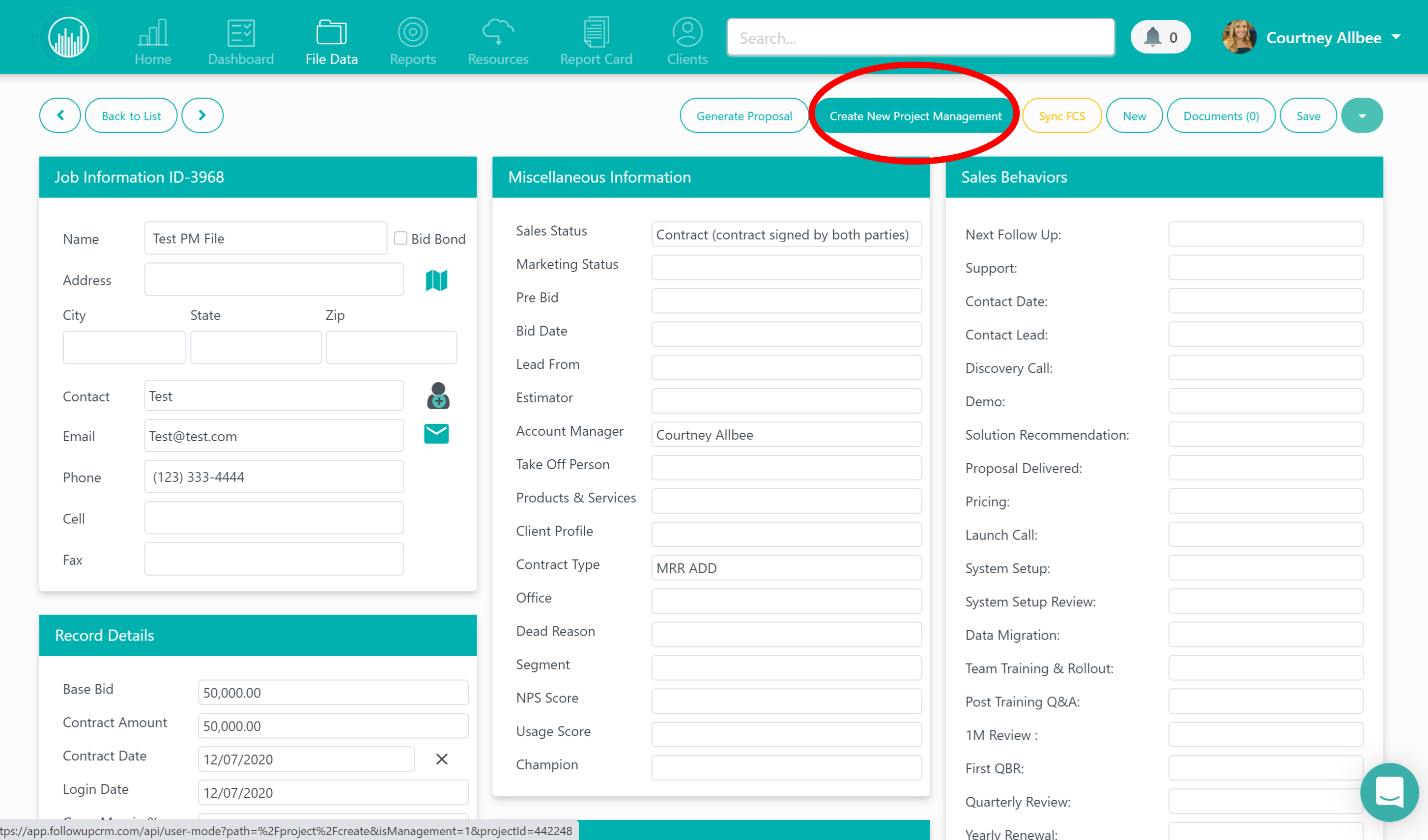The image size is (1428, 840).
Task: Open Dead Reason dropdown field
Action: pyautogui.click(x=787, y=634)
